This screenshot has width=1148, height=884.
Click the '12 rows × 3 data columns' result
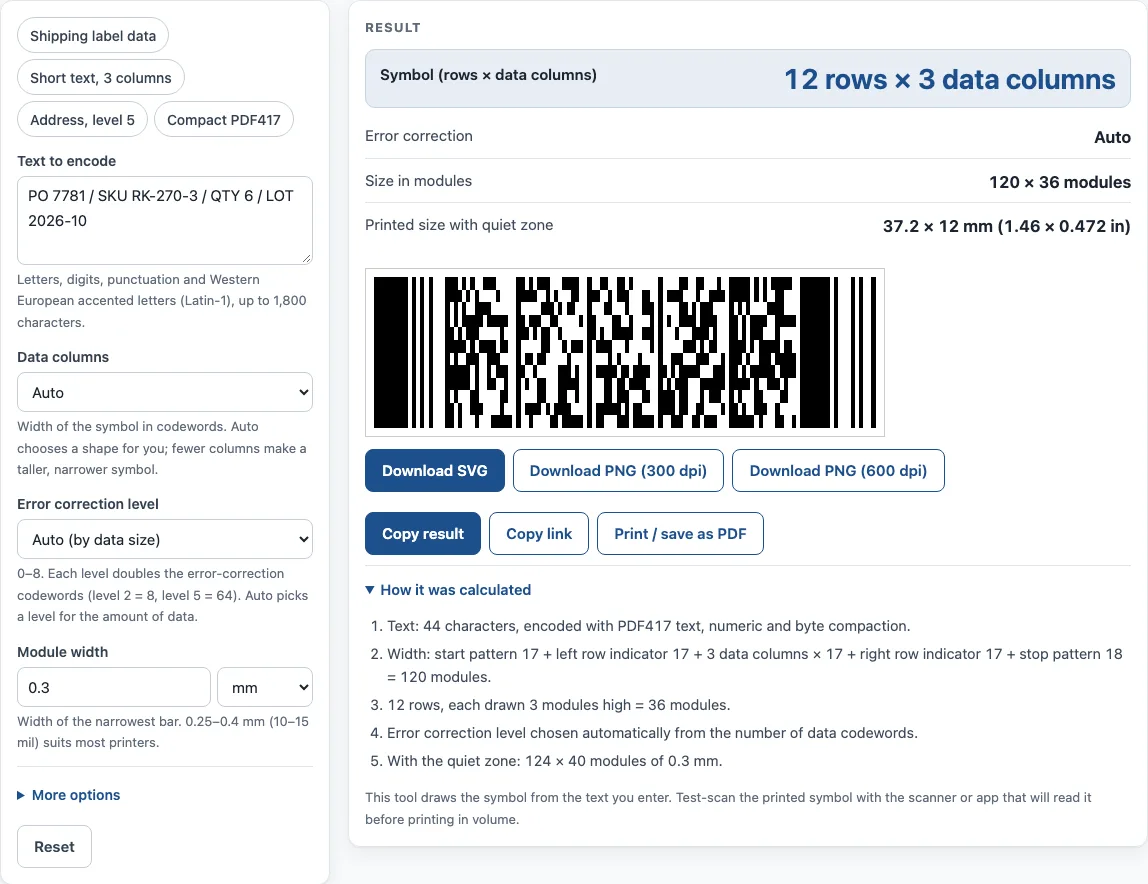click(x=950, y=79)
